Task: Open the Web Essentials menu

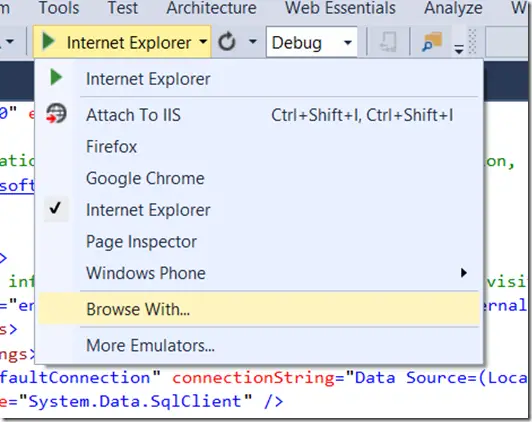Action: [340, 8]
